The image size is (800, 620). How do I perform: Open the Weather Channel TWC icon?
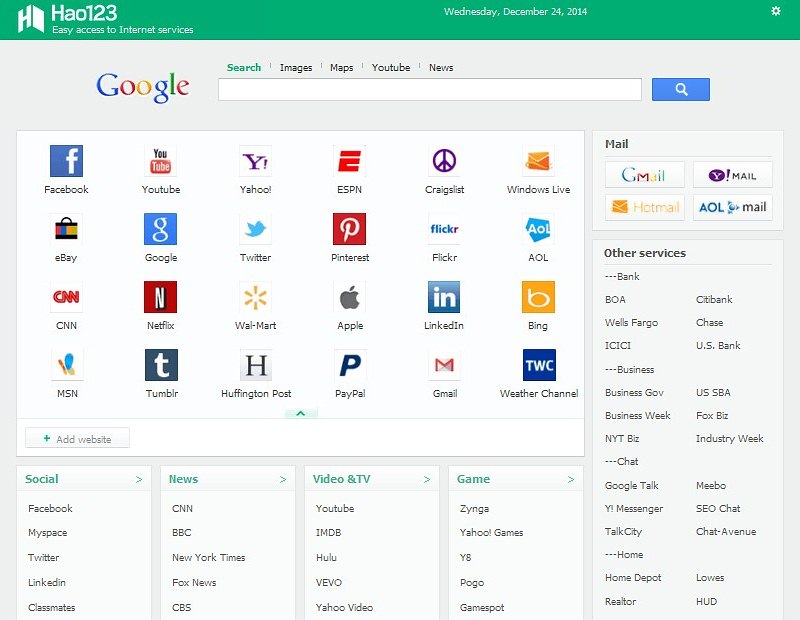click(539, 365)
